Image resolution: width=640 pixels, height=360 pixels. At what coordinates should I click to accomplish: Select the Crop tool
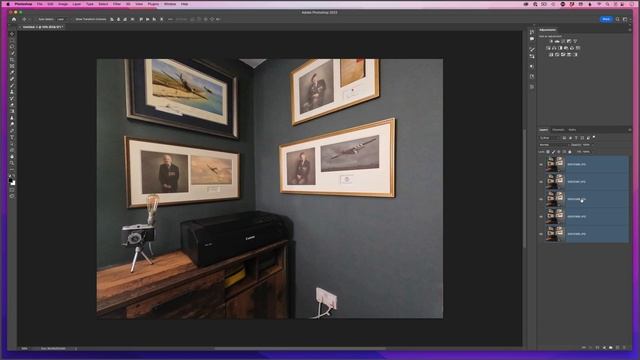click(x=12, y=60)
